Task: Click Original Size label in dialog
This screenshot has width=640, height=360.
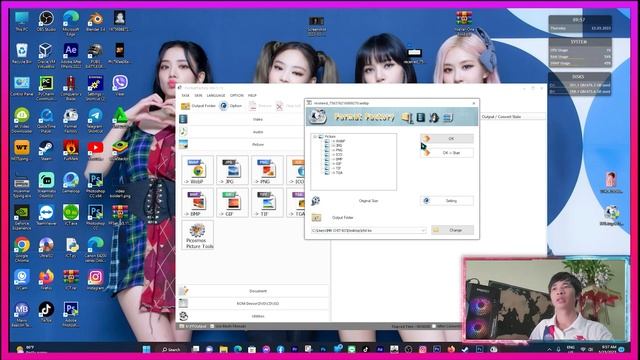Action: click(368, 201)
